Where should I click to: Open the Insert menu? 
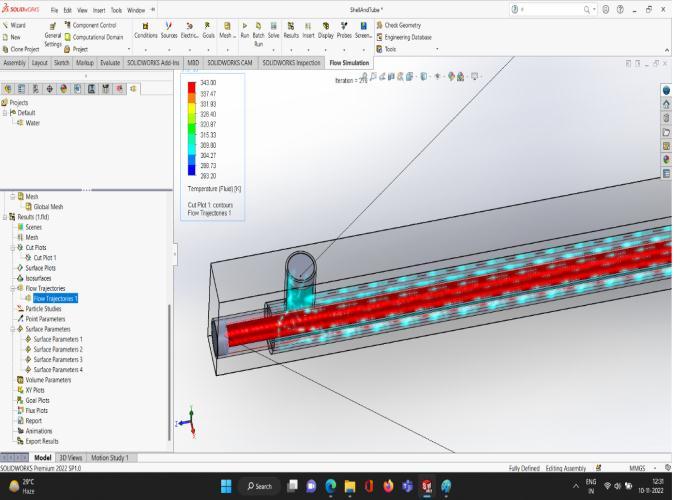[99, 10]
